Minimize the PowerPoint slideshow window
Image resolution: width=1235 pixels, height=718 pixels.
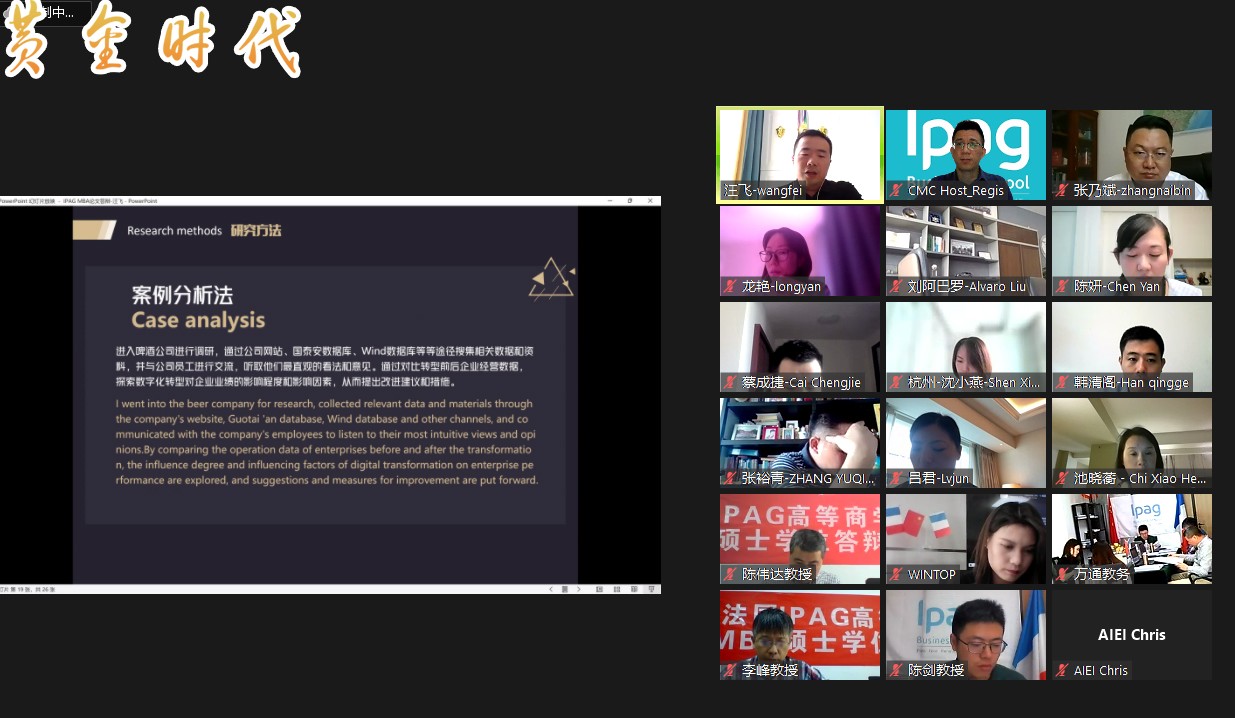608,200
